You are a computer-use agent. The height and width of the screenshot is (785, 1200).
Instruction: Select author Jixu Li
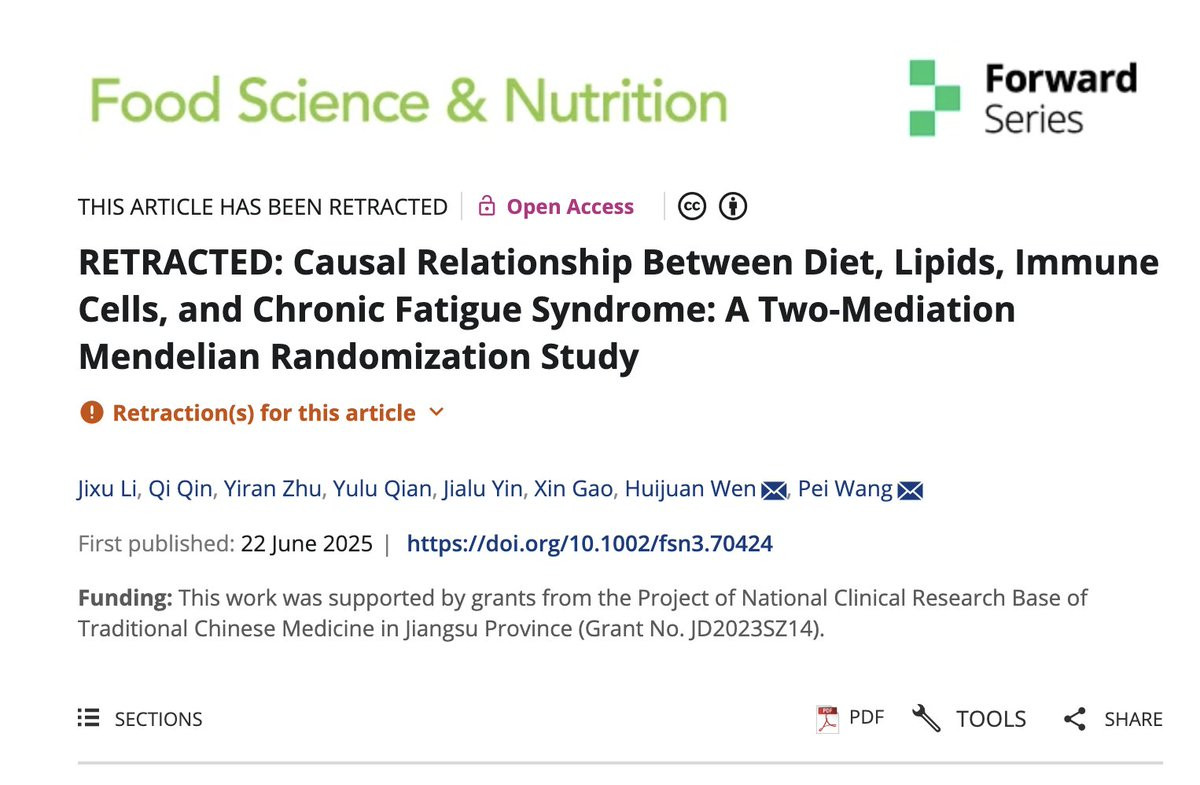click(x=108, y=490)
